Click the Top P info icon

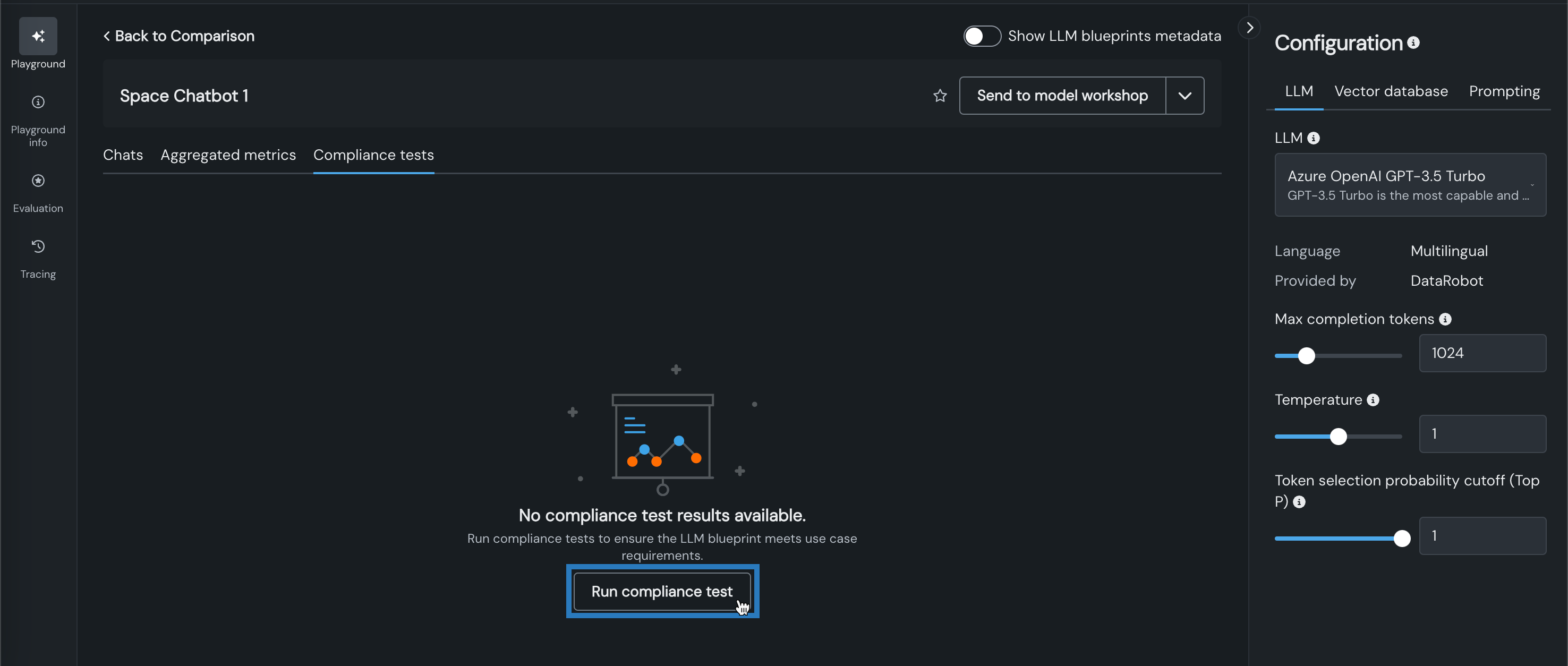(1299, 502)
